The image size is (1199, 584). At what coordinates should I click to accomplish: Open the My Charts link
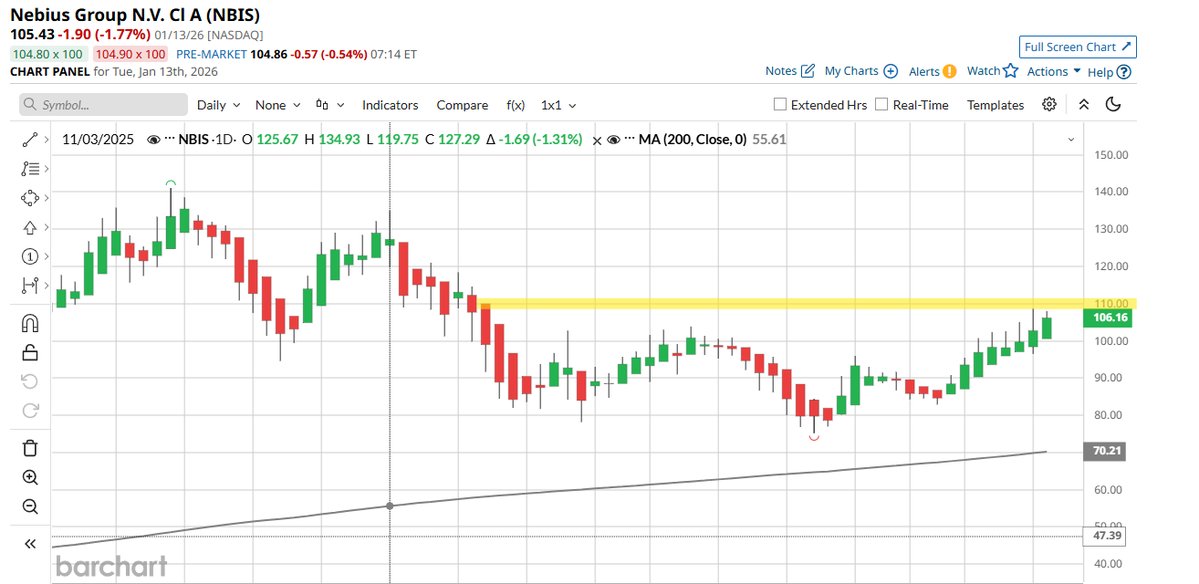851,71
